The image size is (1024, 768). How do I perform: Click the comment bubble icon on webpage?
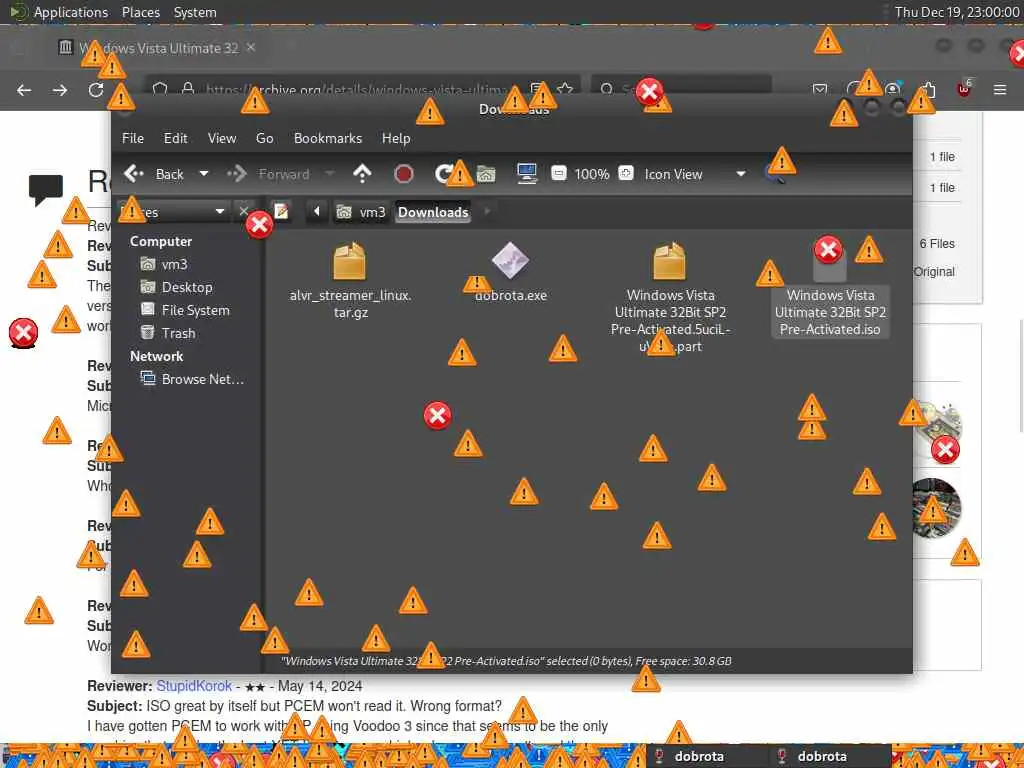pos(46,189)
